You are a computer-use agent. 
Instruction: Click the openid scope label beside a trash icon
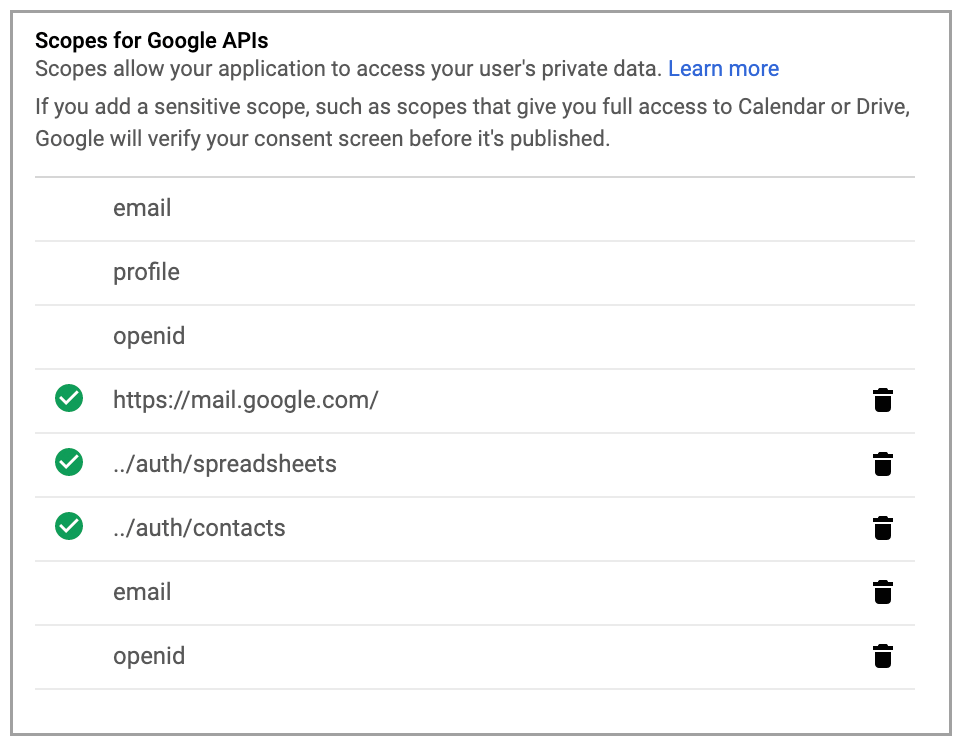(x=149, y=656)
